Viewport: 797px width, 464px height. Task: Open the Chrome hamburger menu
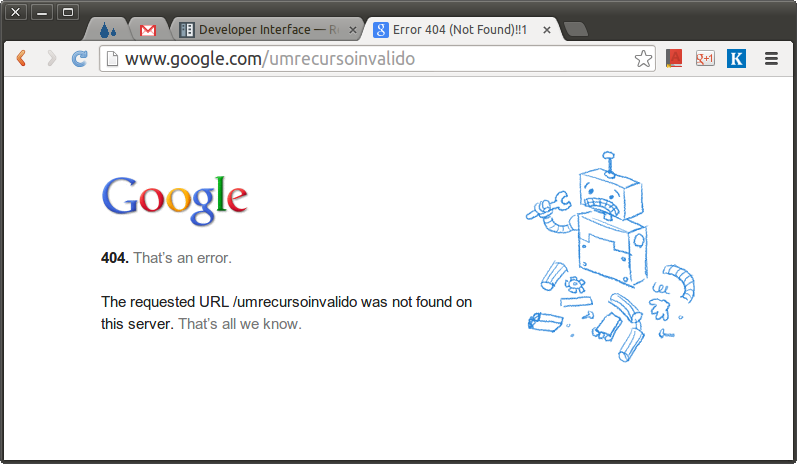point(771,58)
